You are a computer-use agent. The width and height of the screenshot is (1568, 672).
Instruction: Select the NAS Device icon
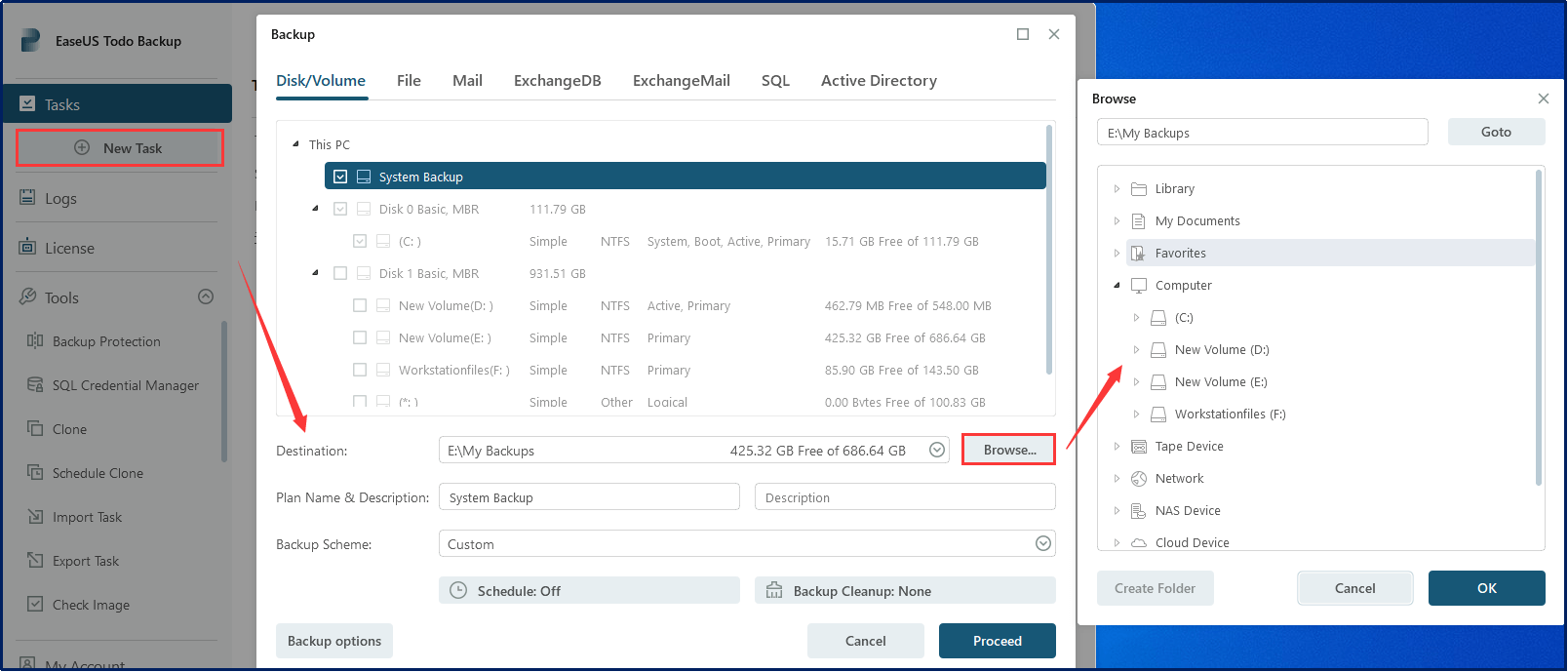(x=1138, y=511)
